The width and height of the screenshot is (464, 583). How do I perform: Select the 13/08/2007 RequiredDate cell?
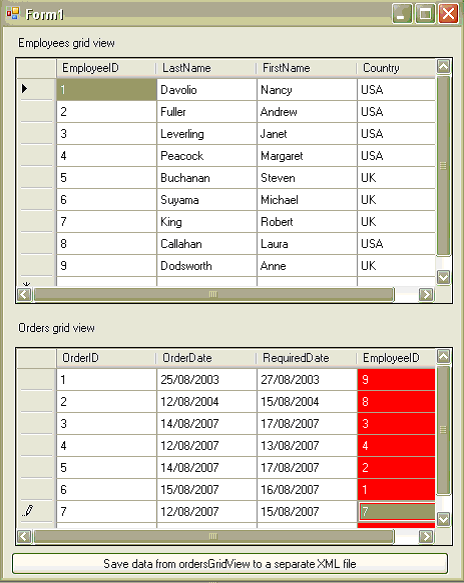[307, 445]
